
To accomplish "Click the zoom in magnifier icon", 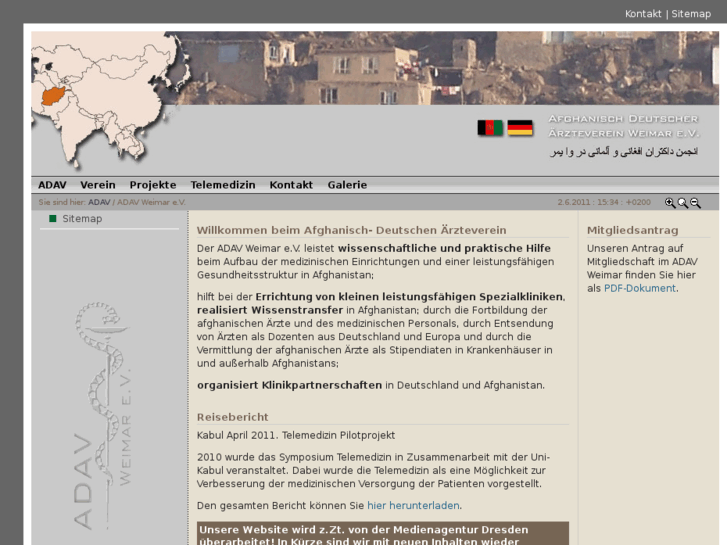I will coord(670,203).
